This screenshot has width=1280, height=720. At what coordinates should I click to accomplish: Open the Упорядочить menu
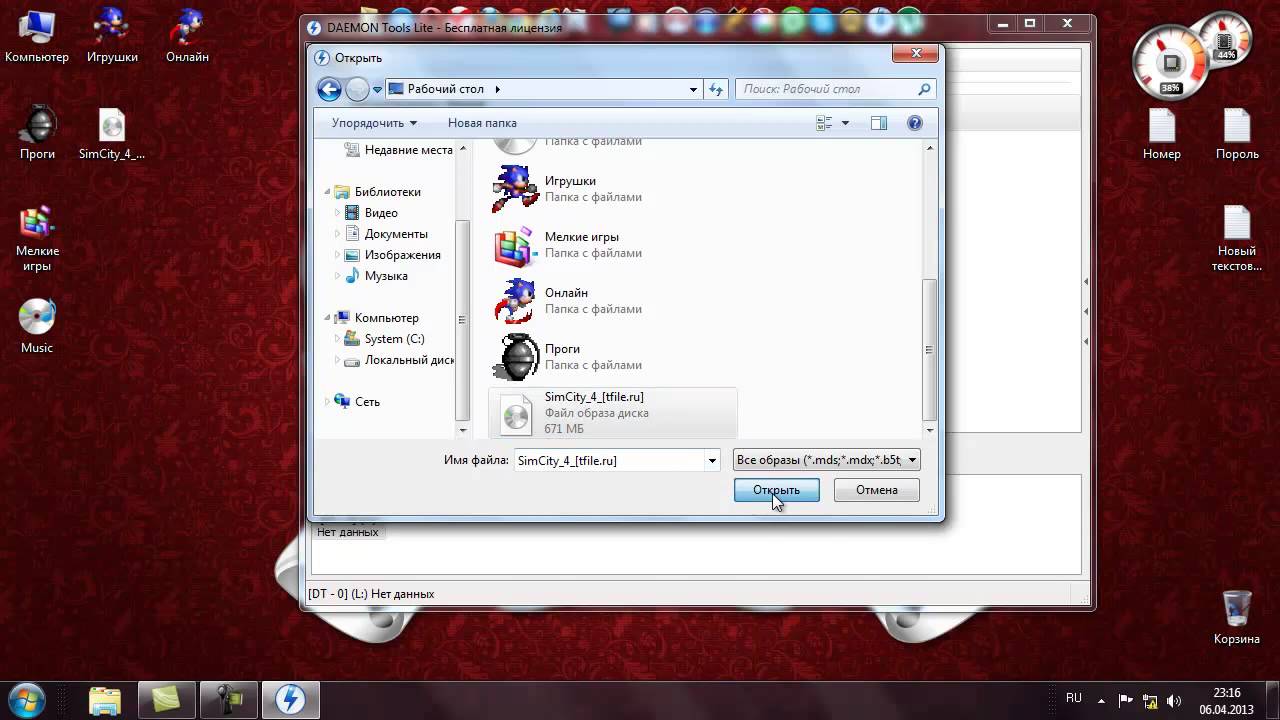click(x=374, y=123)
